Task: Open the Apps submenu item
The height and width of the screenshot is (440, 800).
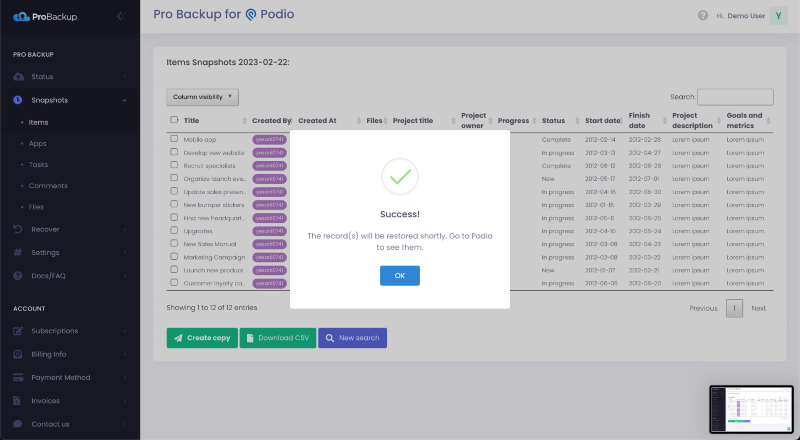Action: [38, 144]
